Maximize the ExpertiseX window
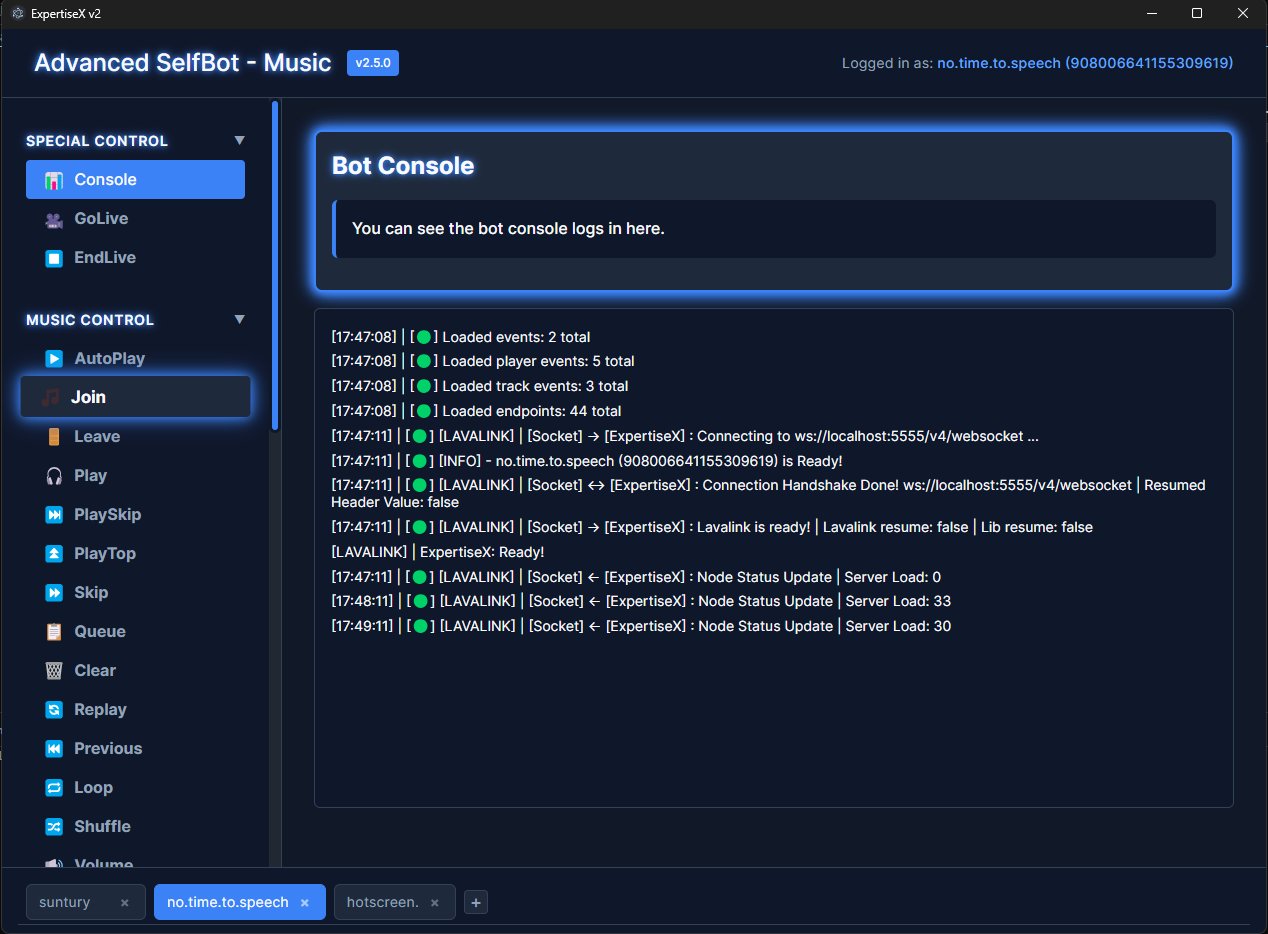 [1197, 14]
